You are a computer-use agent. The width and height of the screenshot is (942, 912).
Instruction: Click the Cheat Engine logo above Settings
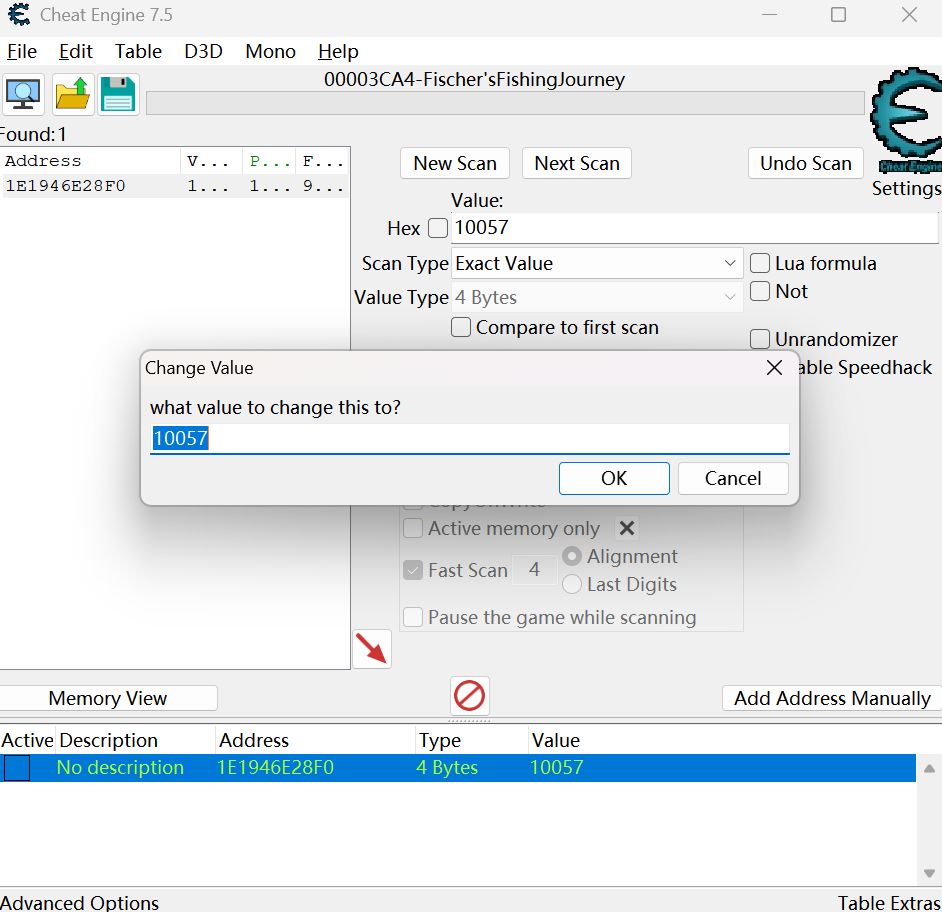906,120
